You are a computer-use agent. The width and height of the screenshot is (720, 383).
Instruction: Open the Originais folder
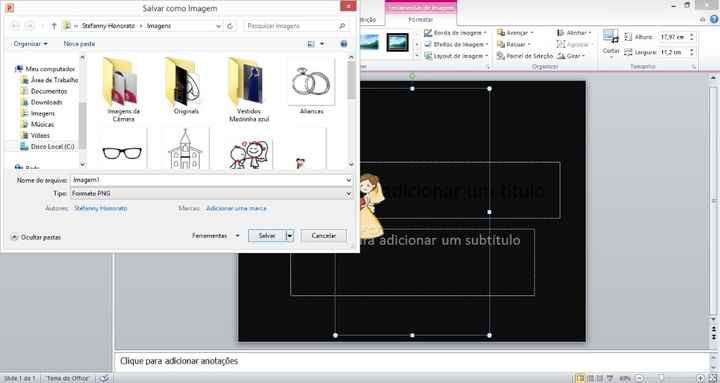point(186,86)
